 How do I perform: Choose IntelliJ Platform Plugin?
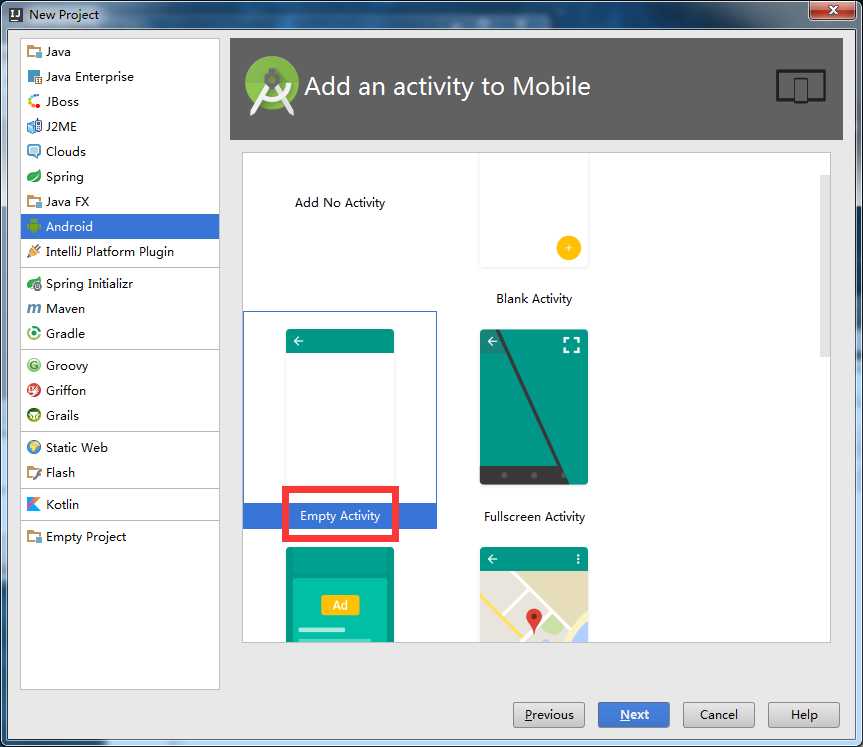120,252
